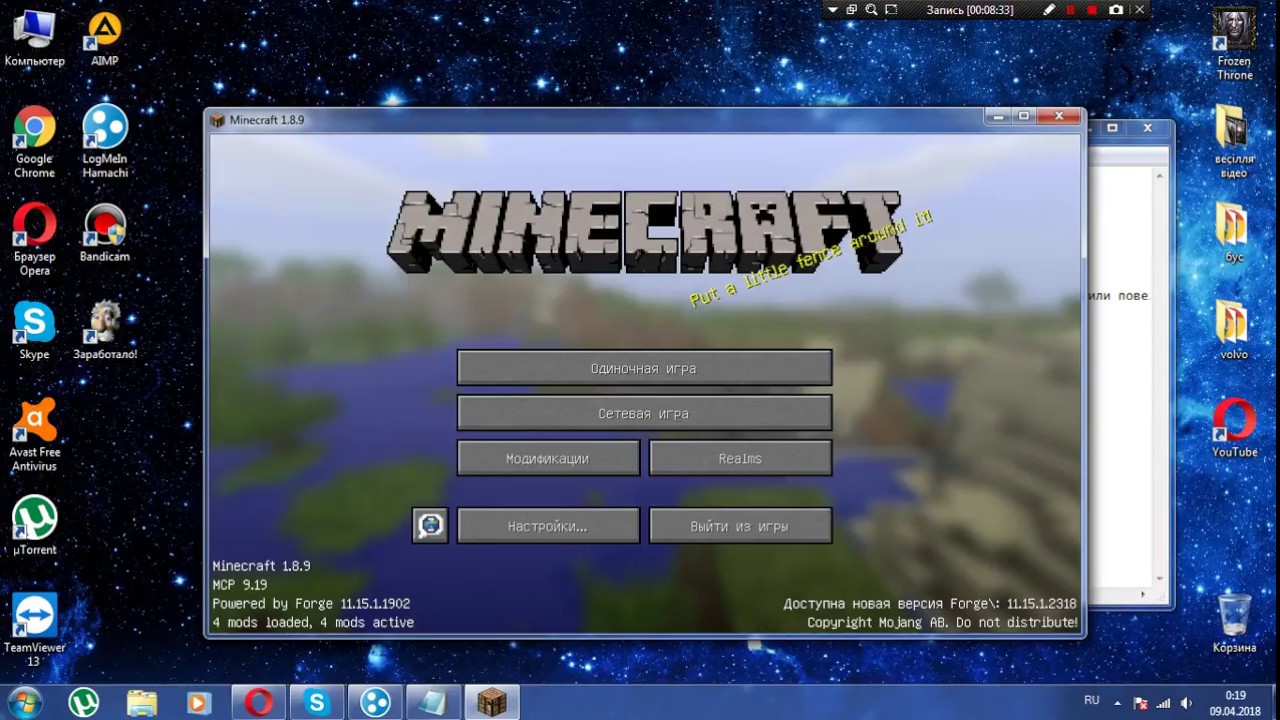Viewport: 1280px width, 720px height.
Task: Minimize the Minecraft window
Action: (x=997, y=117)
